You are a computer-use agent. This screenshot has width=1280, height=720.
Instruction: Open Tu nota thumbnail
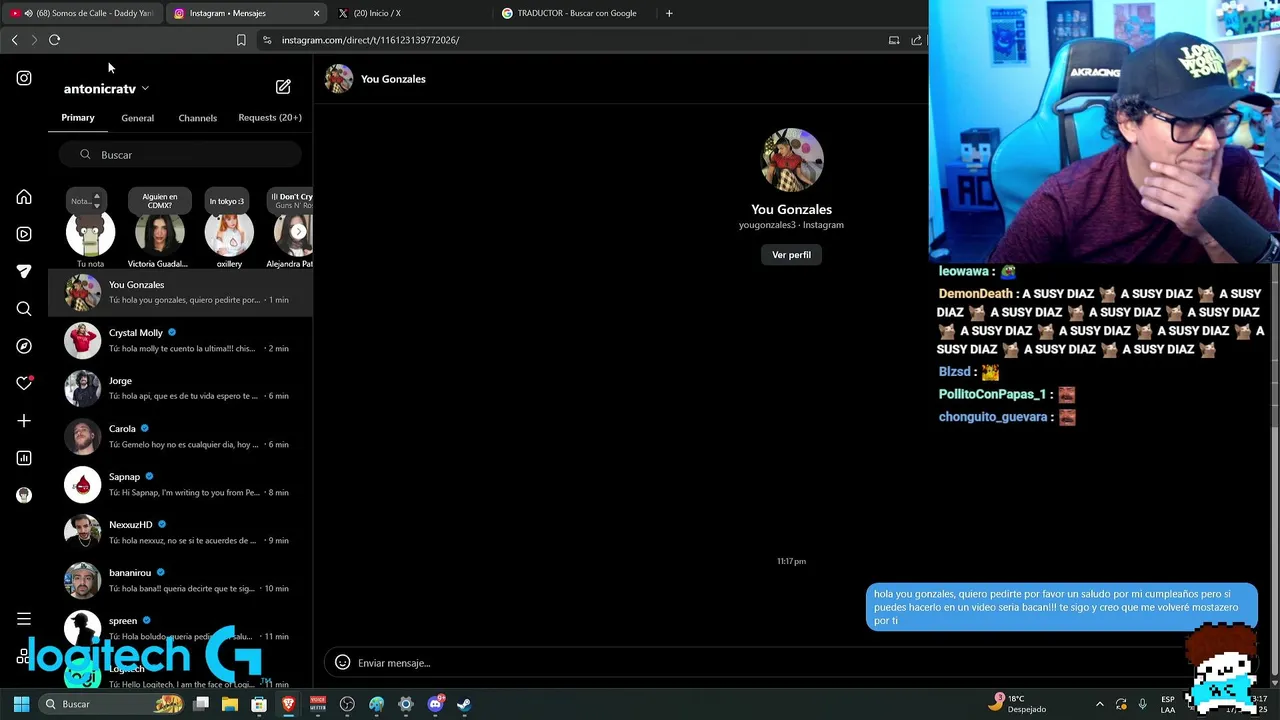tap(90, 232)
